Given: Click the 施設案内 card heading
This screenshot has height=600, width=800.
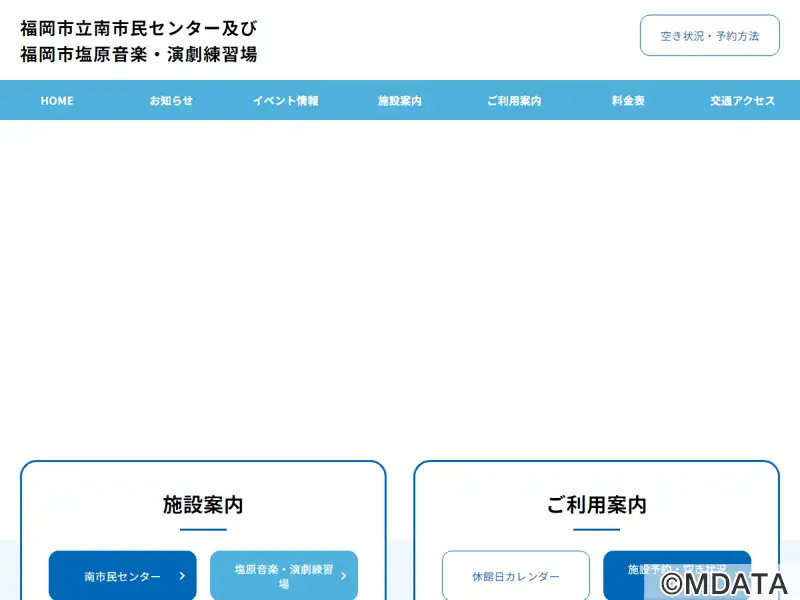Looking at the screenshot, I should click(x=203, y=505).
